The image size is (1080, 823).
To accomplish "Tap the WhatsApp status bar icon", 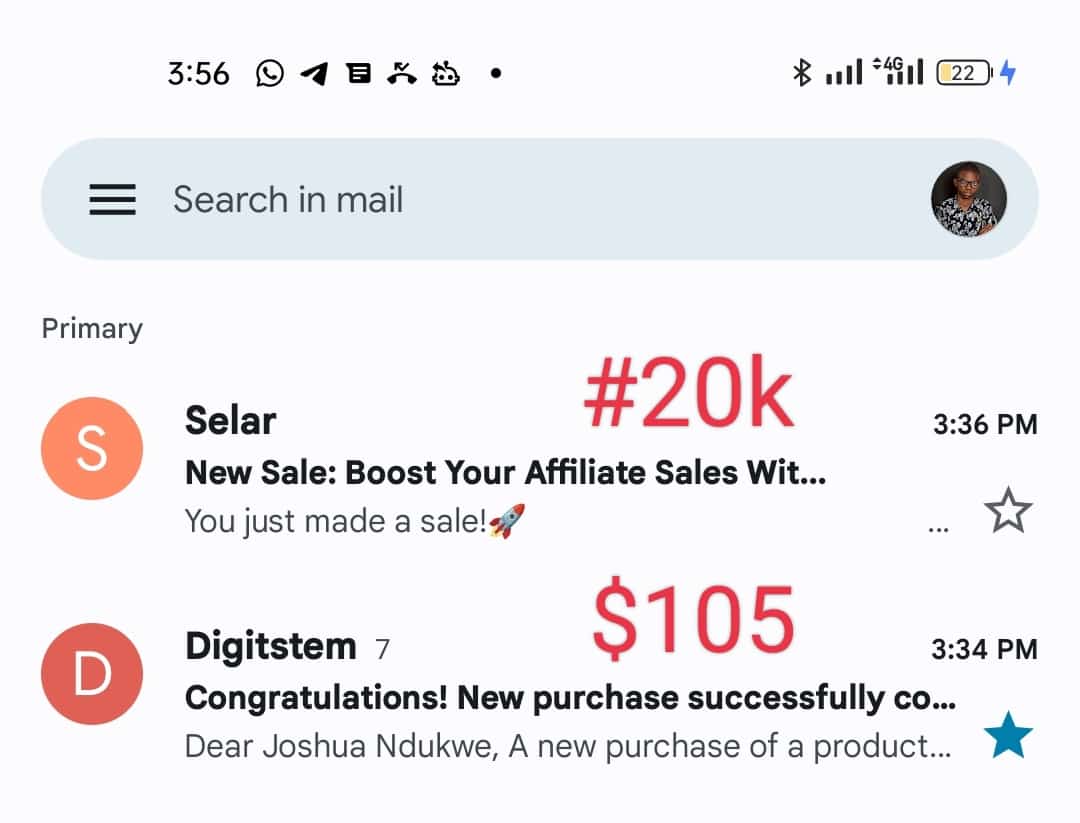I will [269, 73].
